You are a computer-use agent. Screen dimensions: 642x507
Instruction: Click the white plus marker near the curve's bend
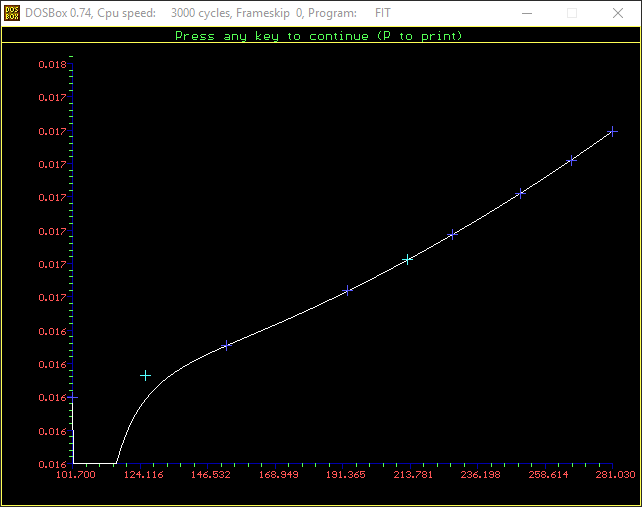pos(145,375)
